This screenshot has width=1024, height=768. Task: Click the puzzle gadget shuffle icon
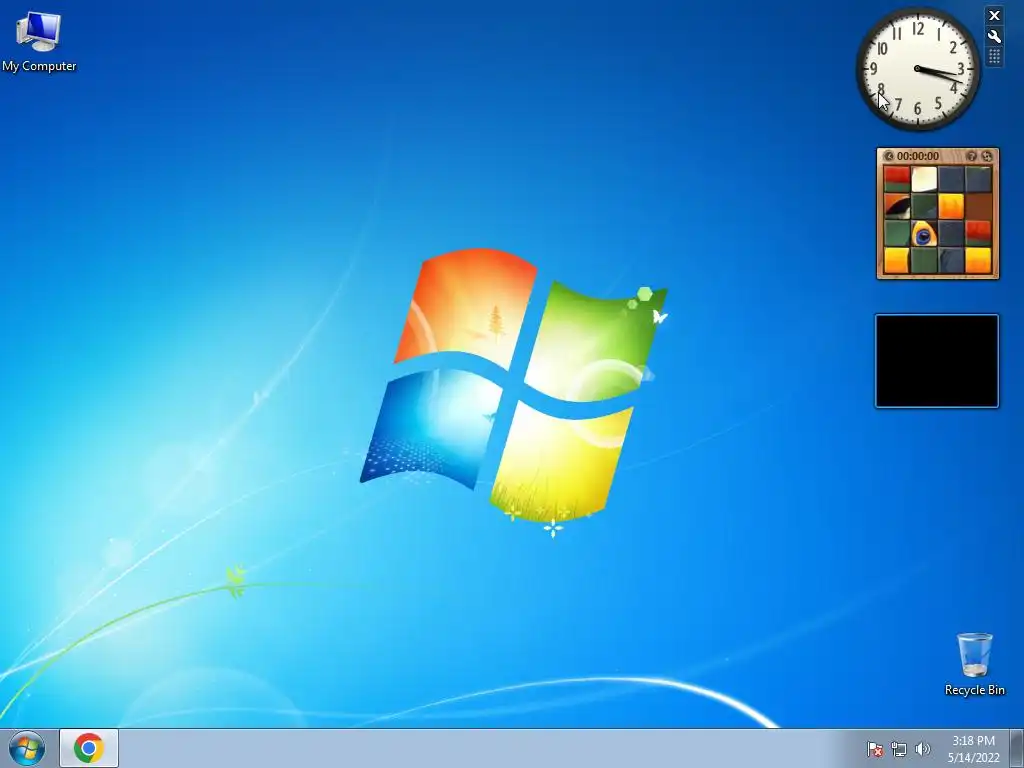coord(986,156)
